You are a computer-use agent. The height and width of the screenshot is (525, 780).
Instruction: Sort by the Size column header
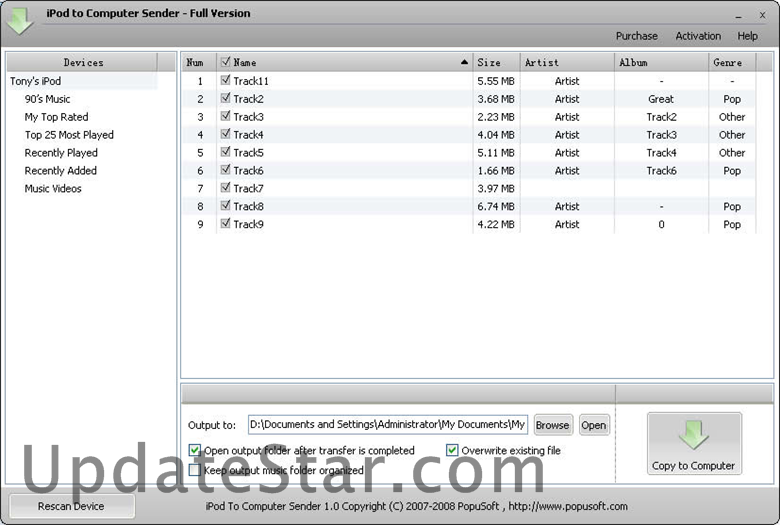tap(496, 62)
